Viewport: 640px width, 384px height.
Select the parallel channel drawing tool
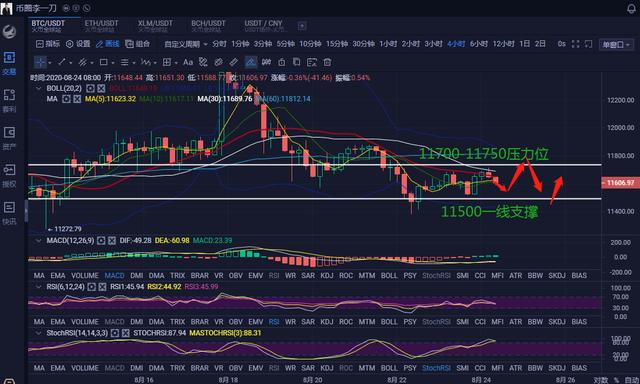click(x=82, y=62)
